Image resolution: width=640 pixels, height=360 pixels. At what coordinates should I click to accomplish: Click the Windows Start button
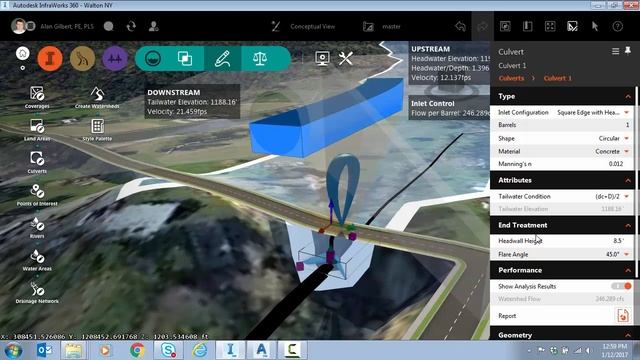click(13, 350)
